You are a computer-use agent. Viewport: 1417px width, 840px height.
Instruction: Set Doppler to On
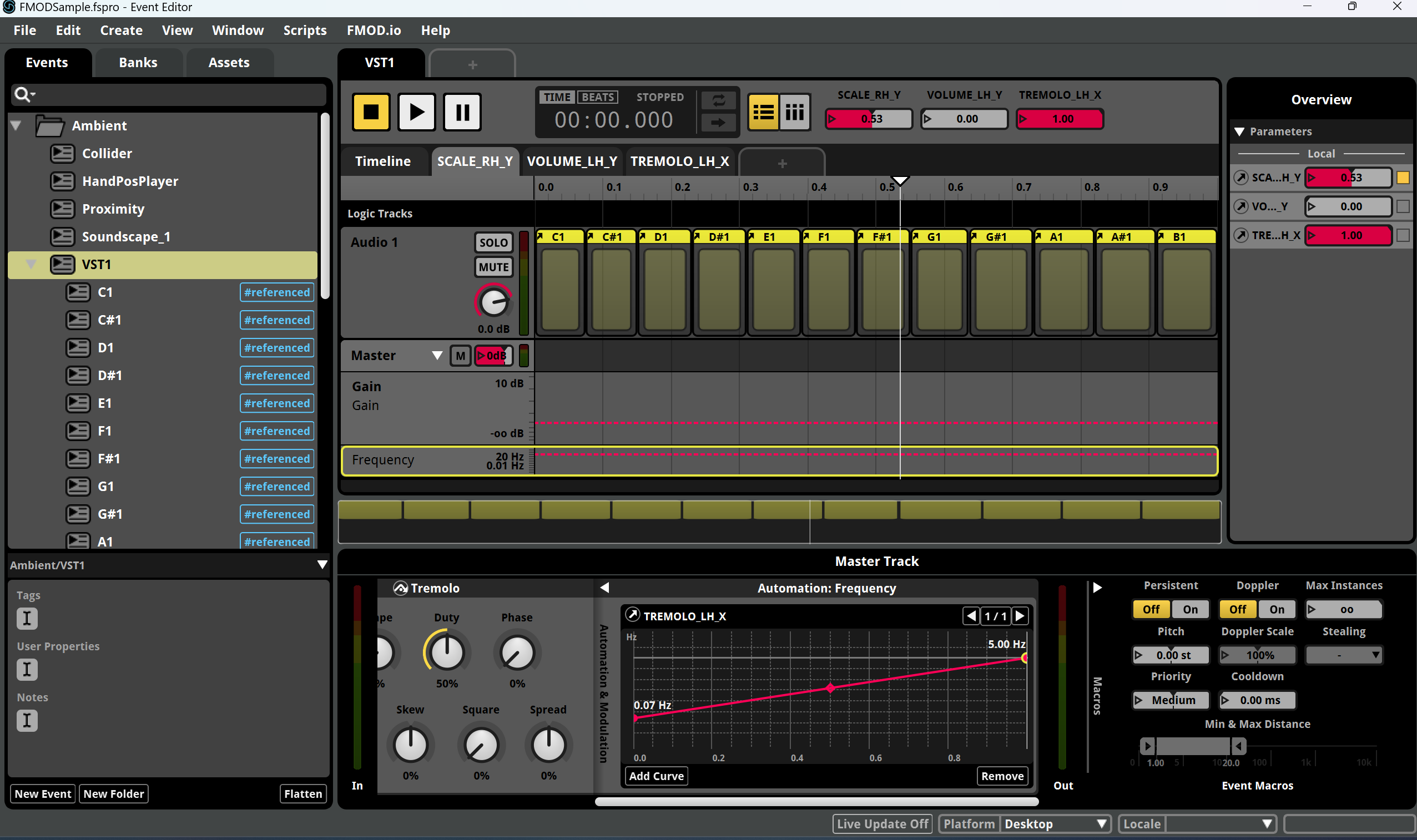point(1277,609)
